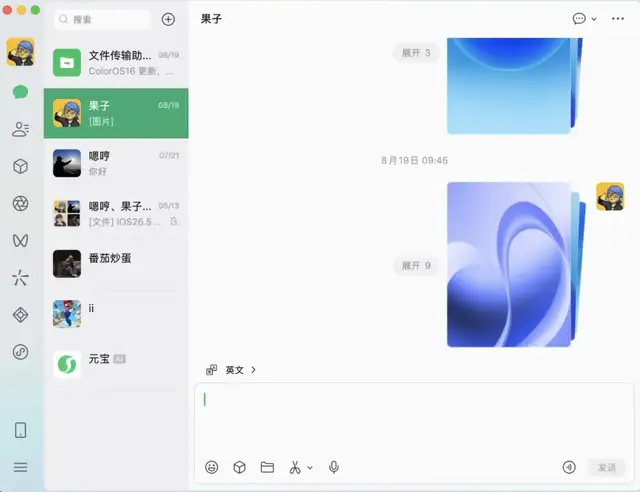The width and height of the screenshot is (640, 492).
Task: Click the sender avatar beside the purple image
Action: (x=610, y=196)
